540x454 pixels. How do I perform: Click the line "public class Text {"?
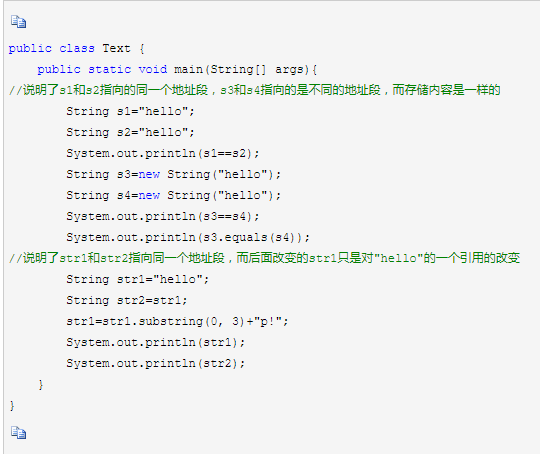(x=76, y=49)
